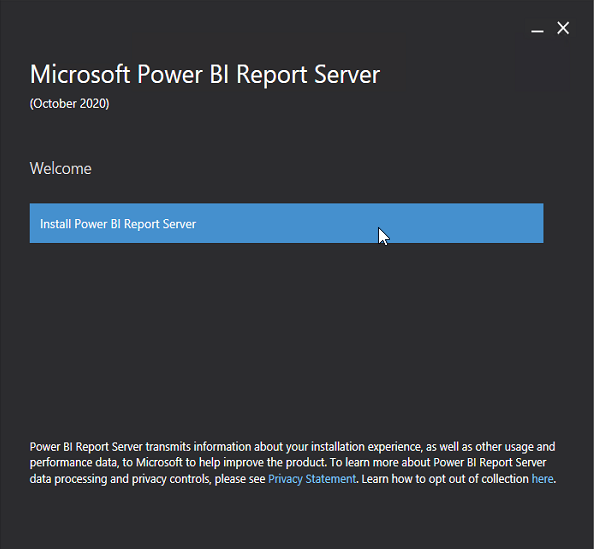Learn about privacy via Privacy Statement

(x=312, y=479)
